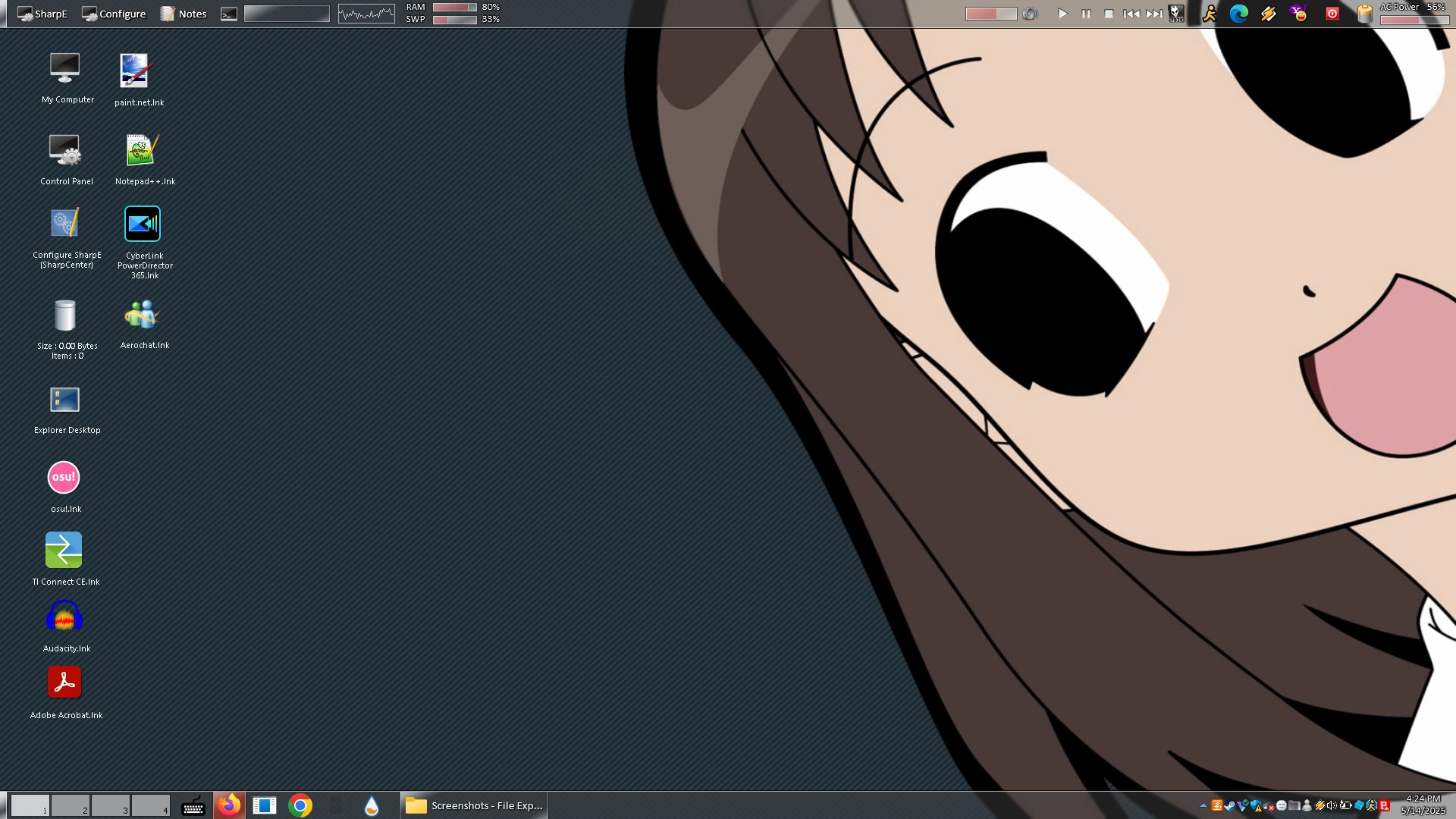Click the Play media button

(1063, 14)
